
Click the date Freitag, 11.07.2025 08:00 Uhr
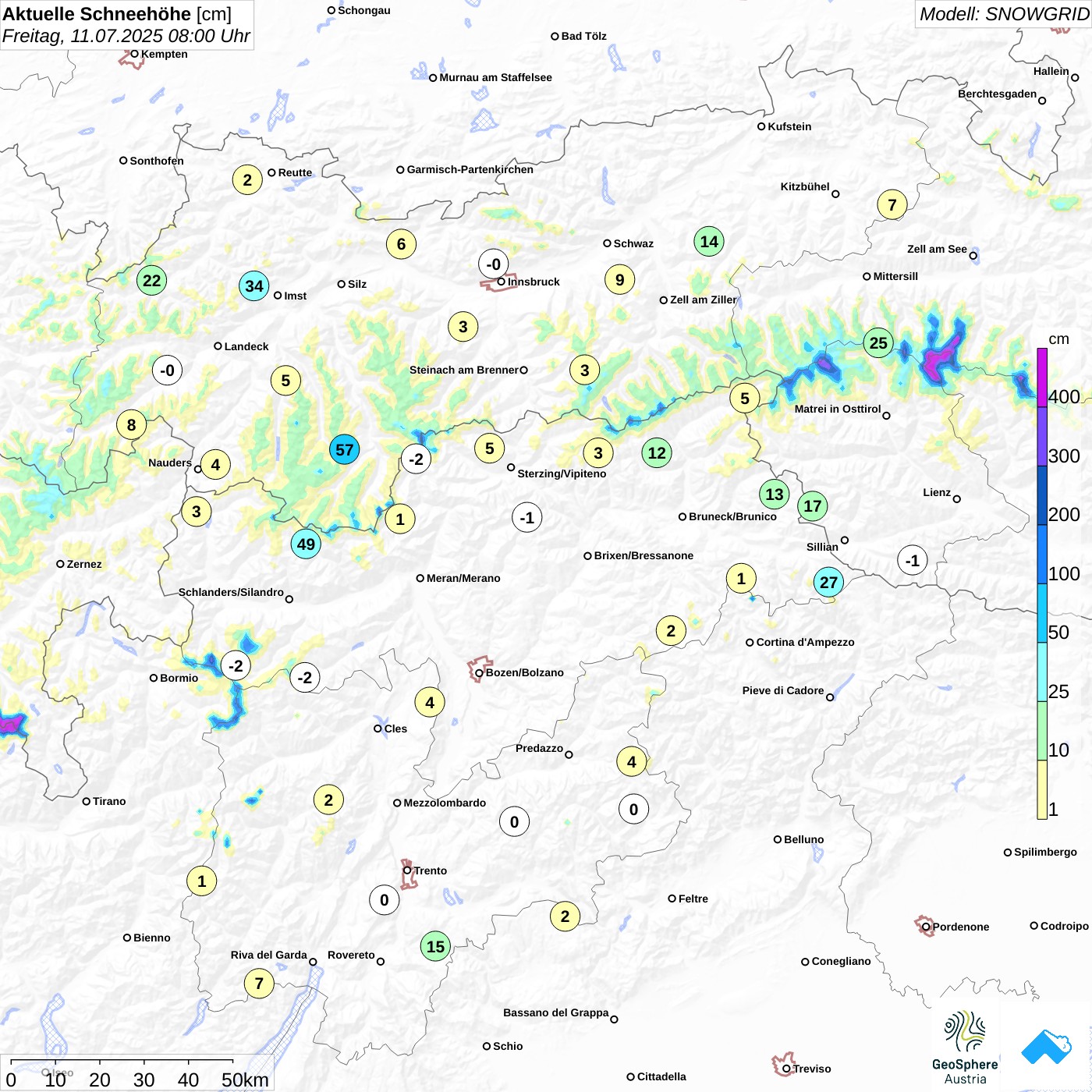pos(126,36)
